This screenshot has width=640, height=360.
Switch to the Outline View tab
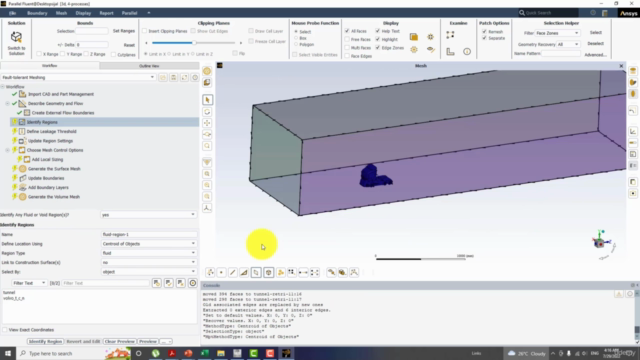tap(149, 66)
